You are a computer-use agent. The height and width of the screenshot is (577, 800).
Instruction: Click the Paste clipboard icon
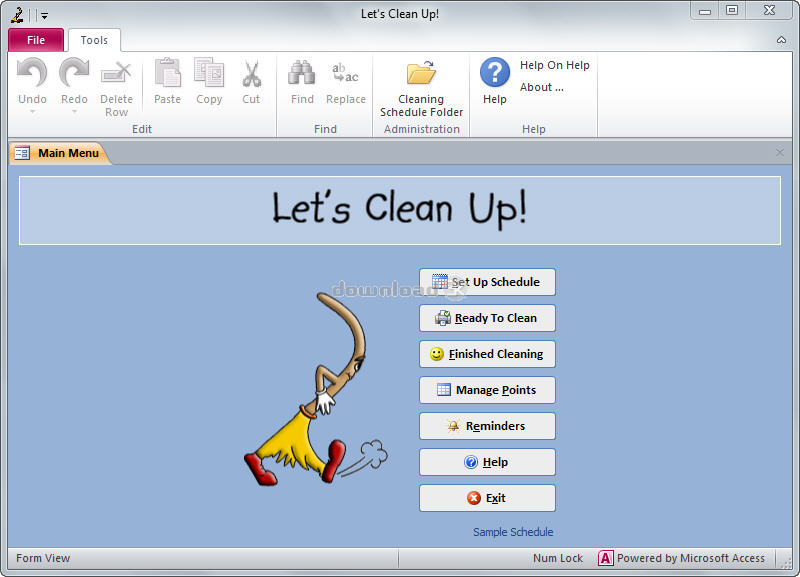tap(167, 73)
